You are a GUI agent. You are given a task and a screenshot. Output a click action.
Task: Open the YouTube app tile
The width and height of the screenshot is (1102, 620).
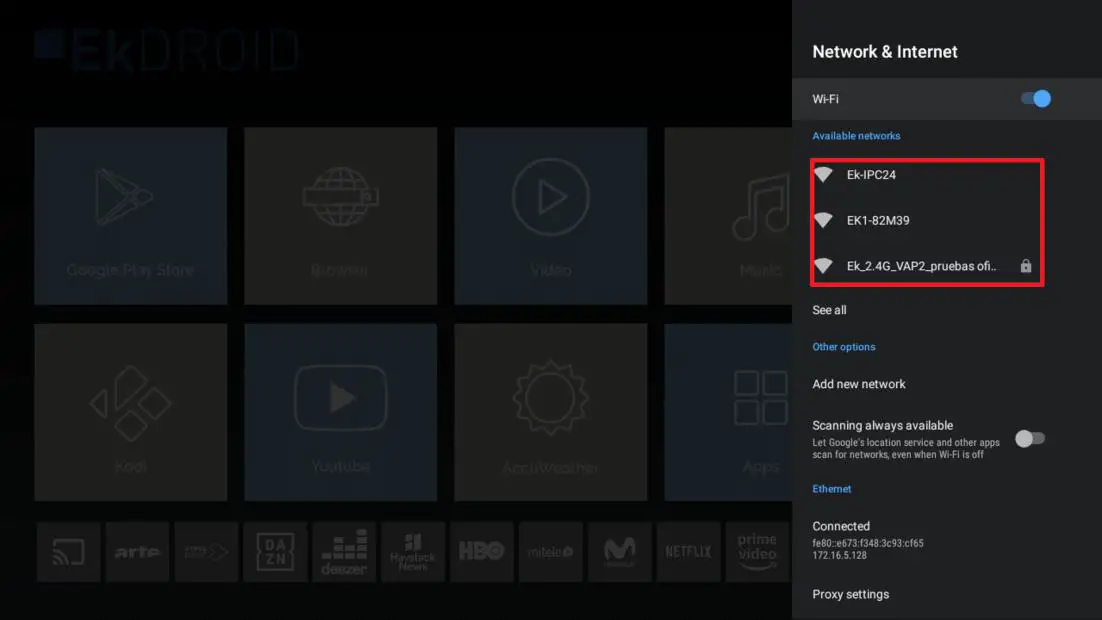coord(340,411)
